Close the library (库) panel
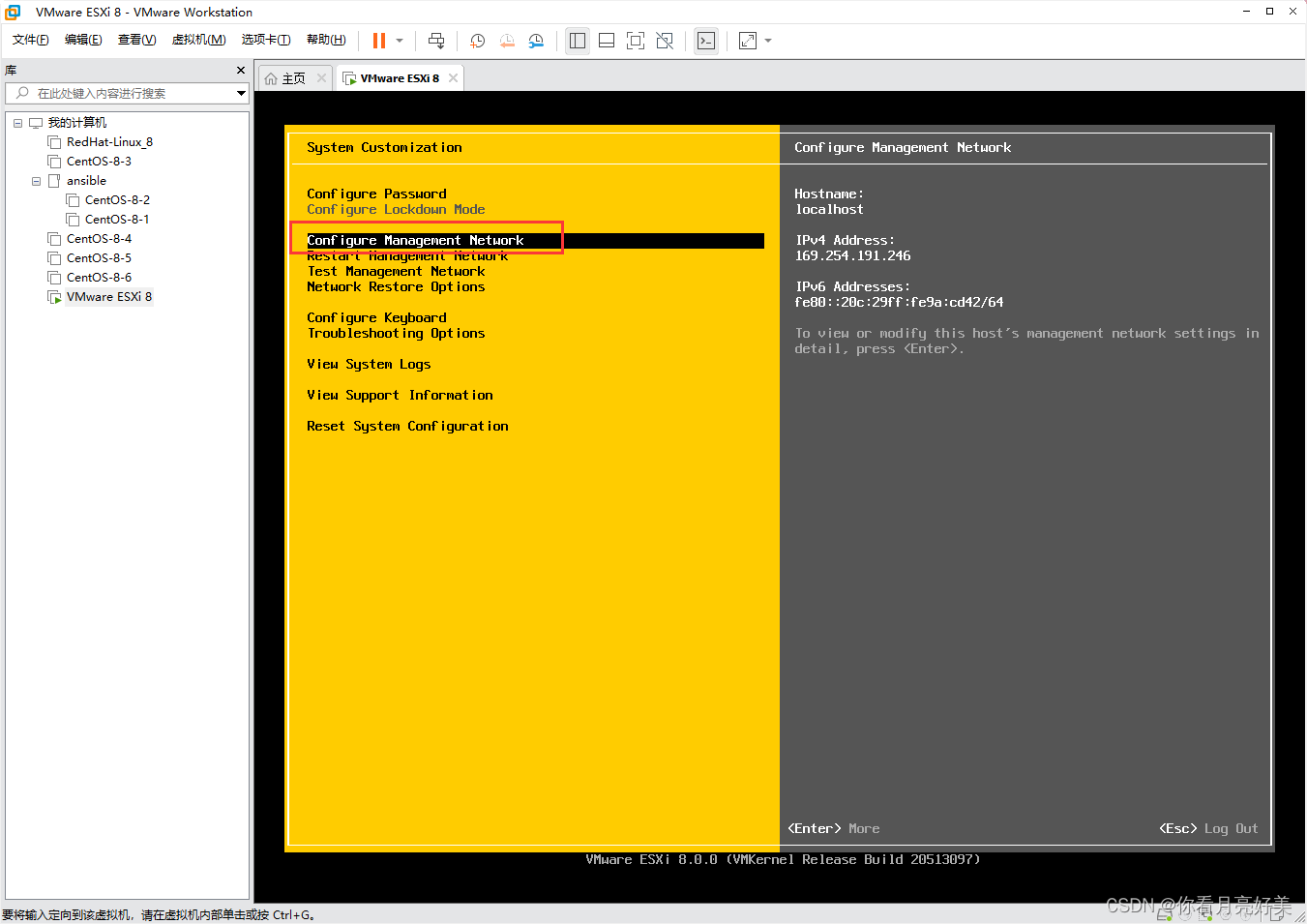Image resolution: width=1307 pixels, height=924 pixels. 241,71
